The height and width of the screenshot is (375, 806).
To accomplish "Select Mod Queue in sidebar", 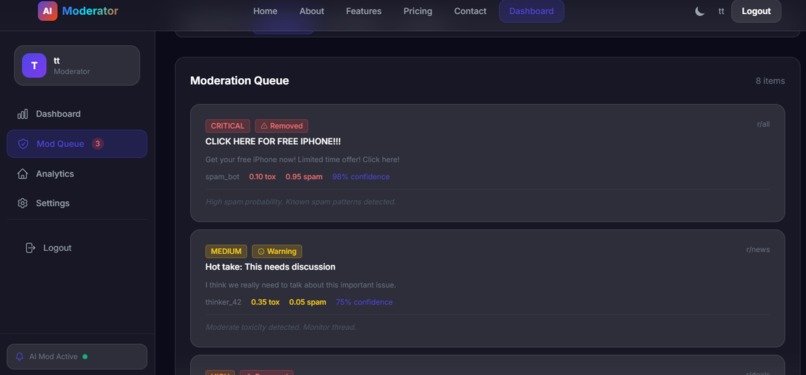I will (x=77, y=144).
